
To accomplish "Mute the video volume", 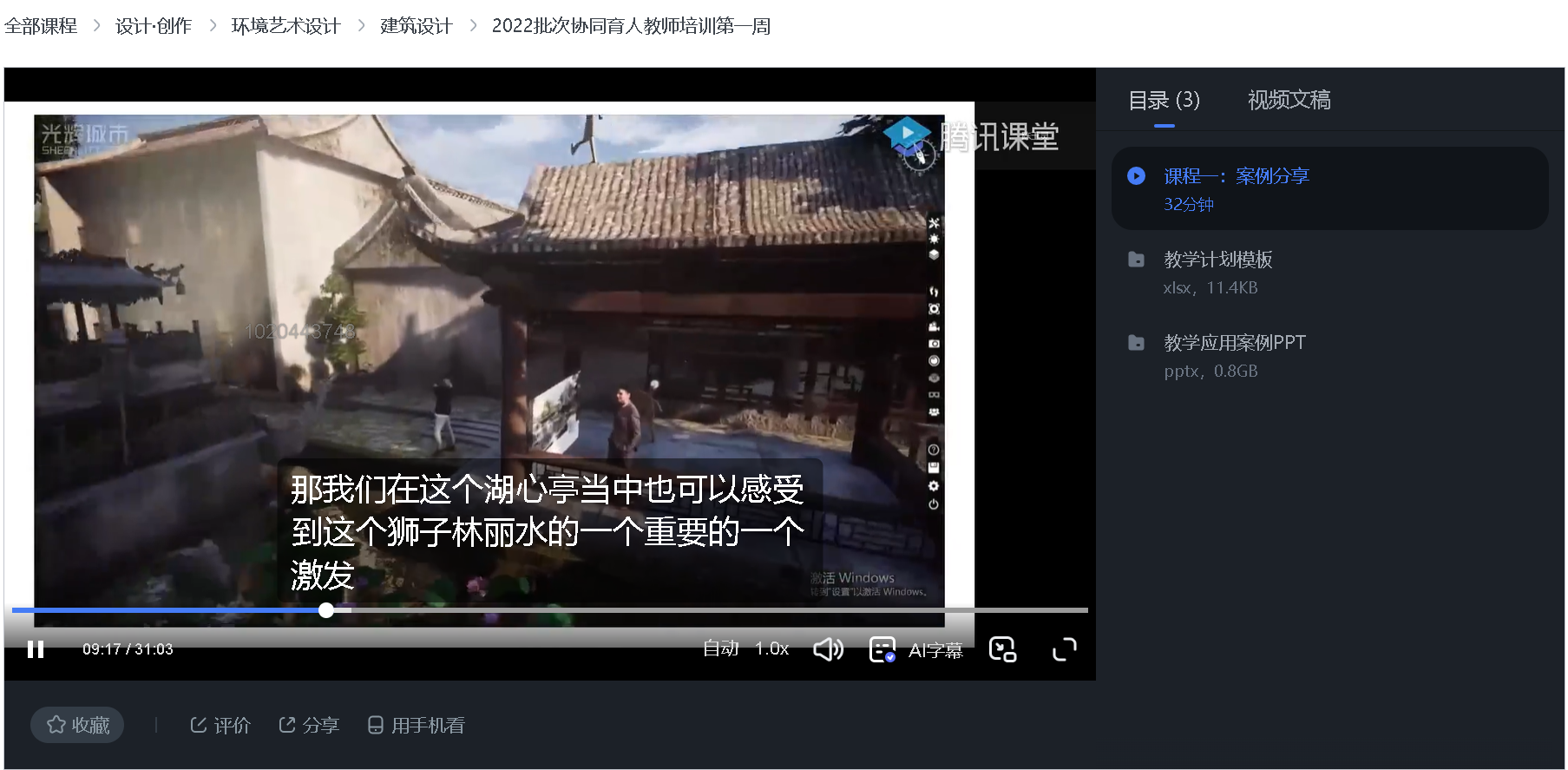I will pos(828,649).
